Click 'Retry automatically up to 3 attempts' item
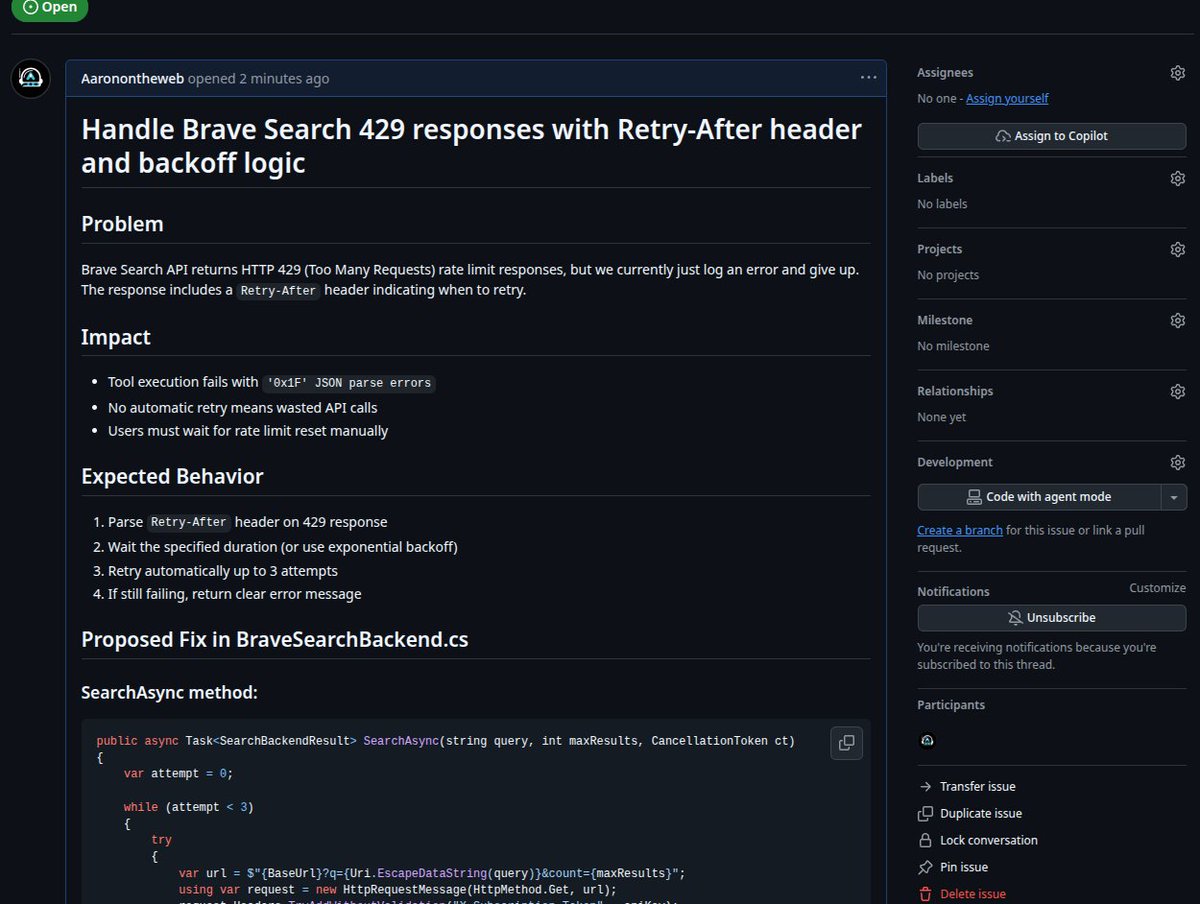Viewport: 1200px width, 904px height. (223, 571)
